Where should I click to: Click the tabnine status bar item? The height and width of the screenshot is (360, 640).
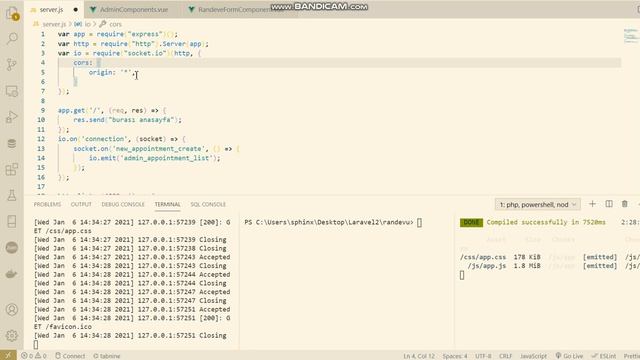107,356
